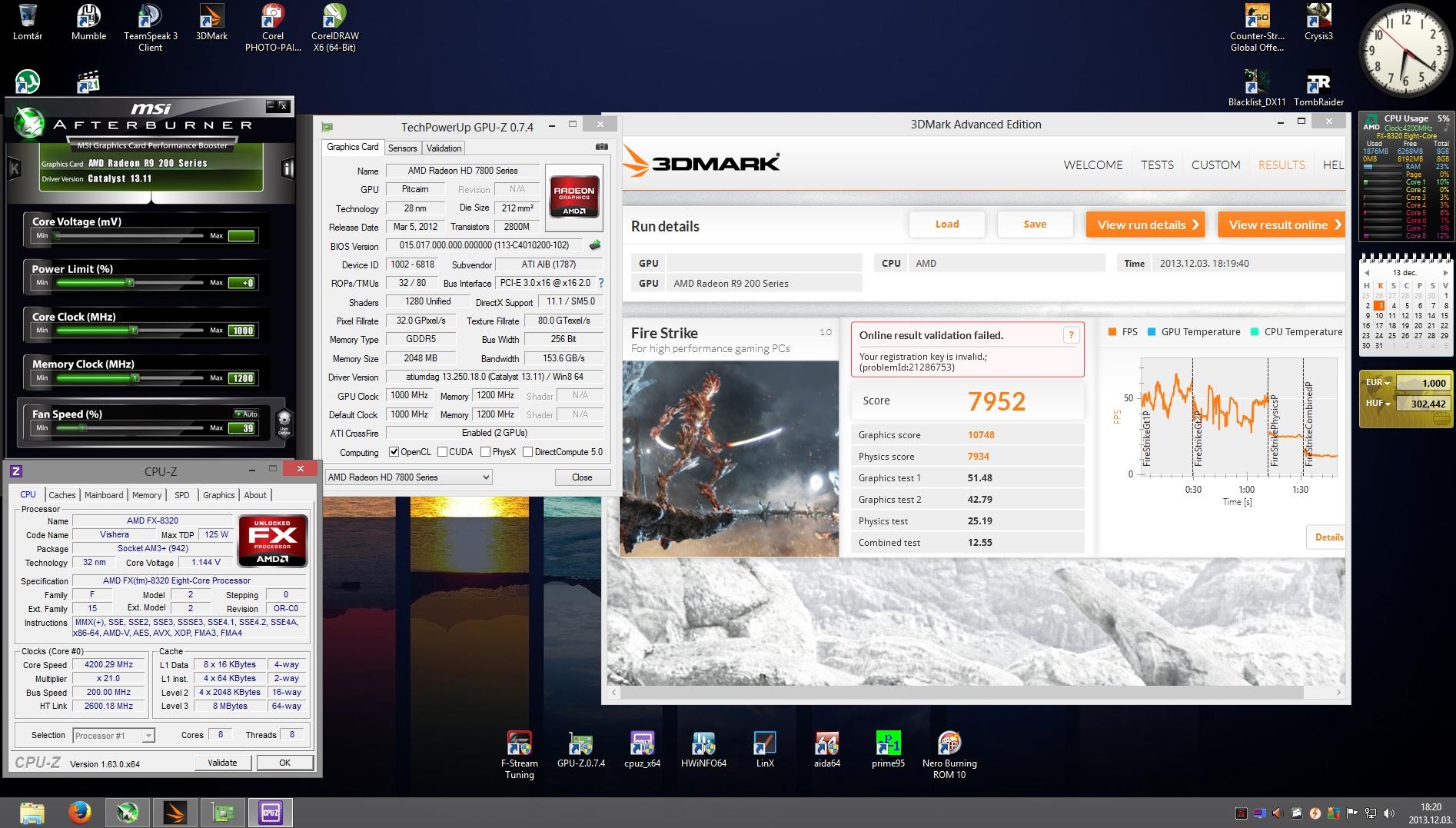Toggle the OpenCL checkbox in GPU-Z
Screen dimensions: 1456x828
pos(394,452)
